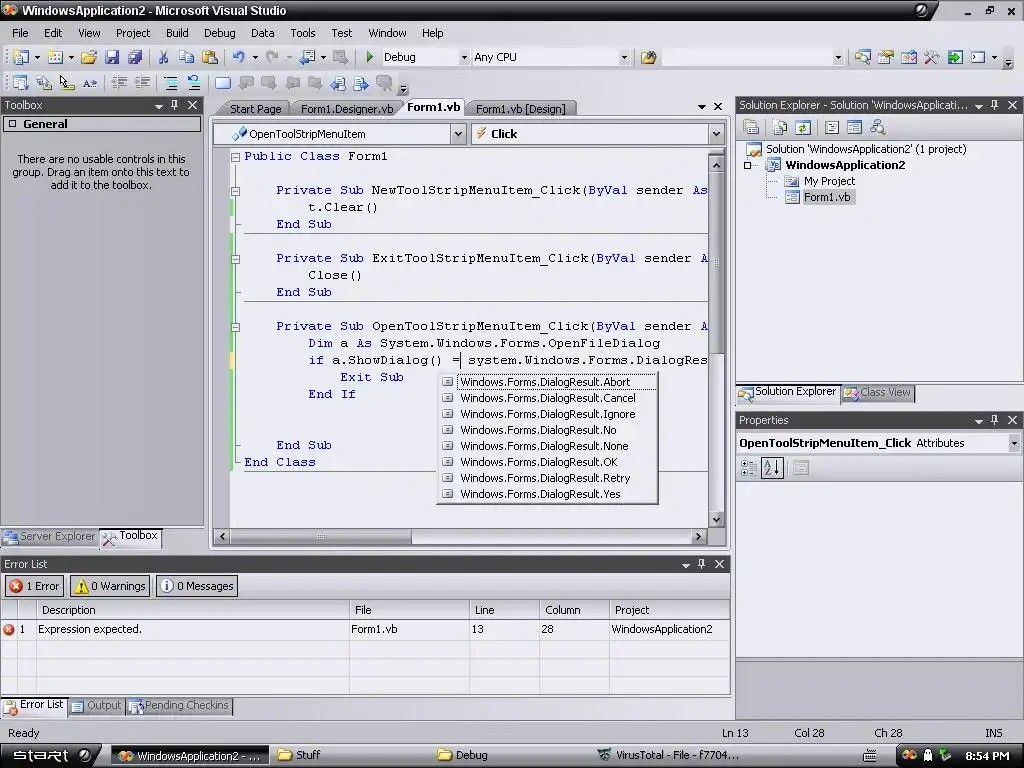1024x768 pixels.
Task: Collapse the Public Class Form1 code region
Action: tap(235, 157)
